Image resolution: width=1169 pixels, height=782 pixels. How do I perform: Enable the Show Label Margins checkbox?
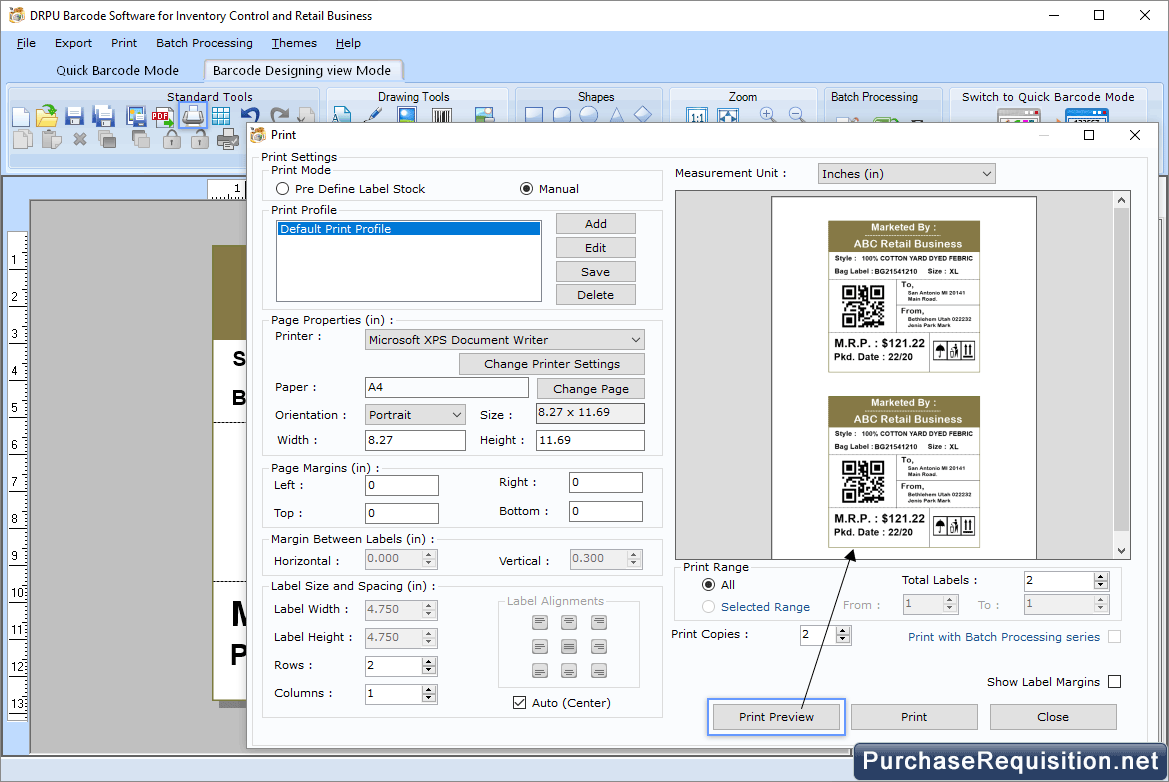(1116, 681)
